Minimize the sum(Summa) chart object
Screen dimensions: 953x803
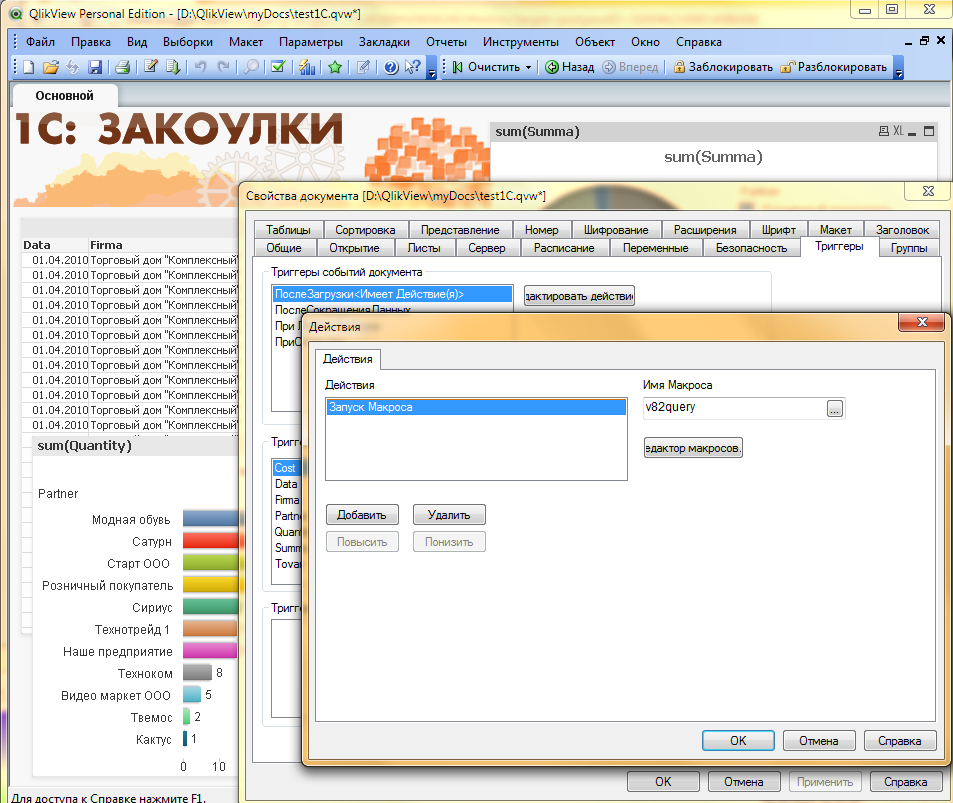tap(912, 132)
